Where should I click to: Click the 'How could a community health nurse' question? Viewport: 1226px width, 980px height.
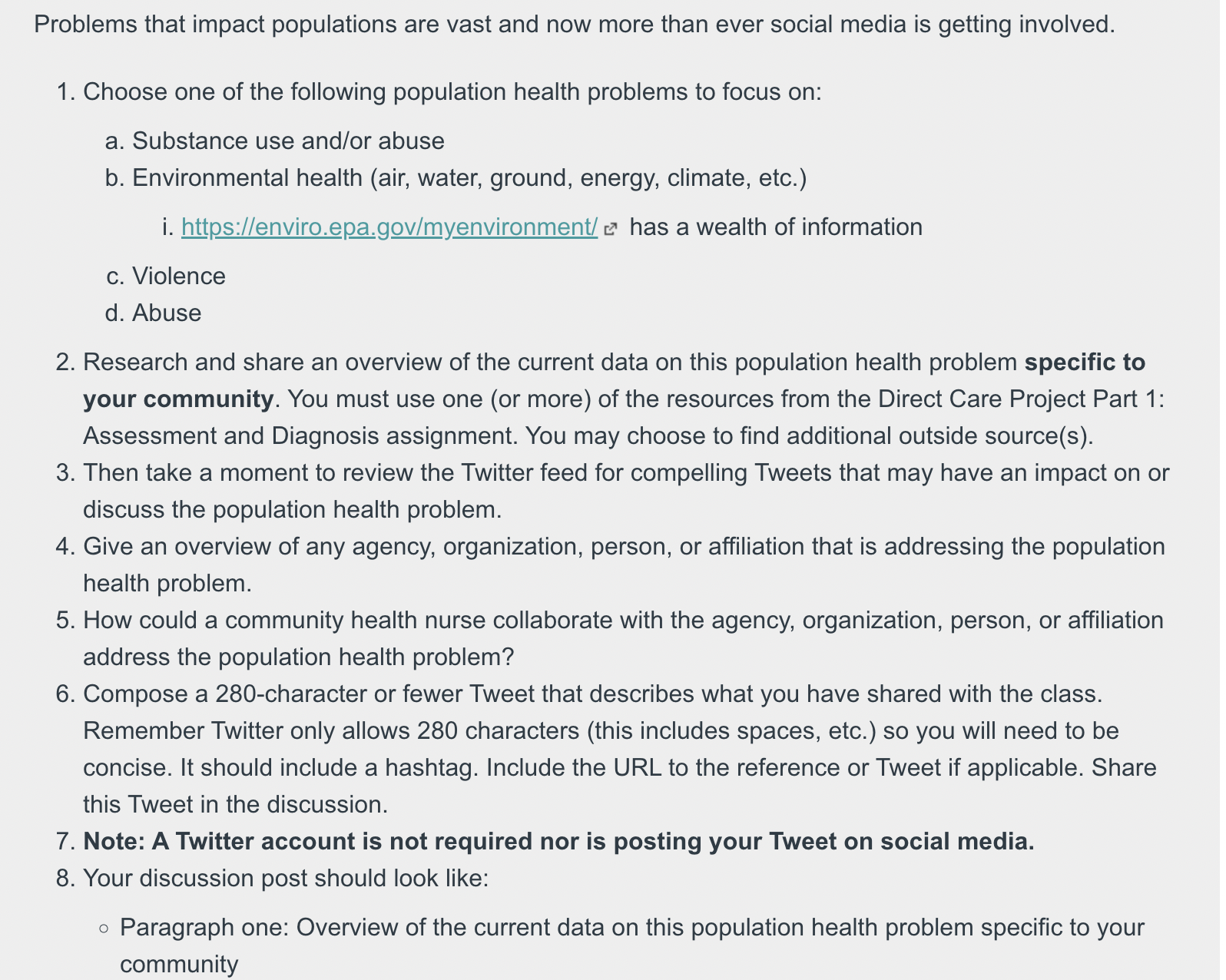(623, 639)
